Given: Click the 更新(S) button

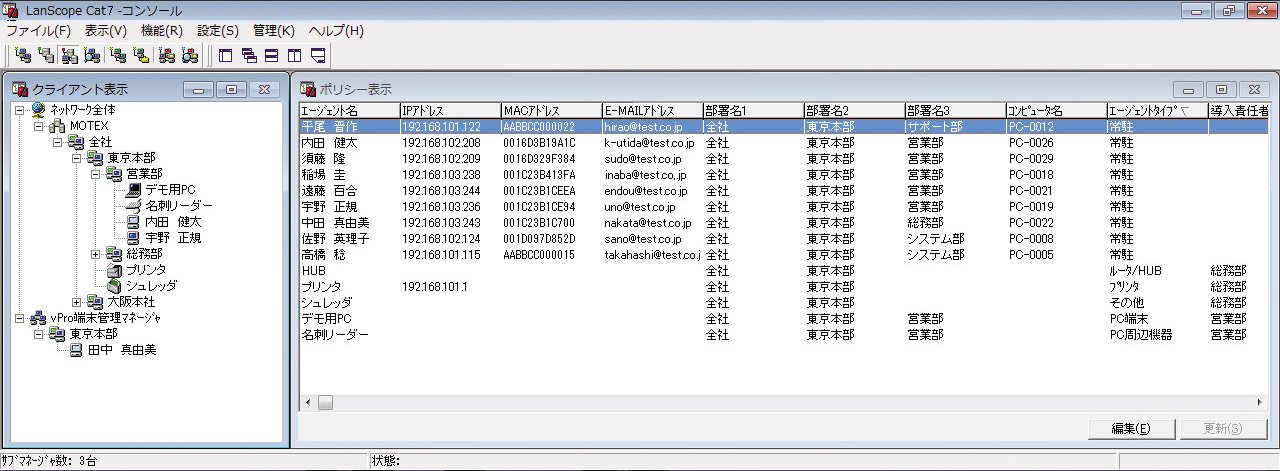Looking at the screenshot, I should tap(1223, 429).
